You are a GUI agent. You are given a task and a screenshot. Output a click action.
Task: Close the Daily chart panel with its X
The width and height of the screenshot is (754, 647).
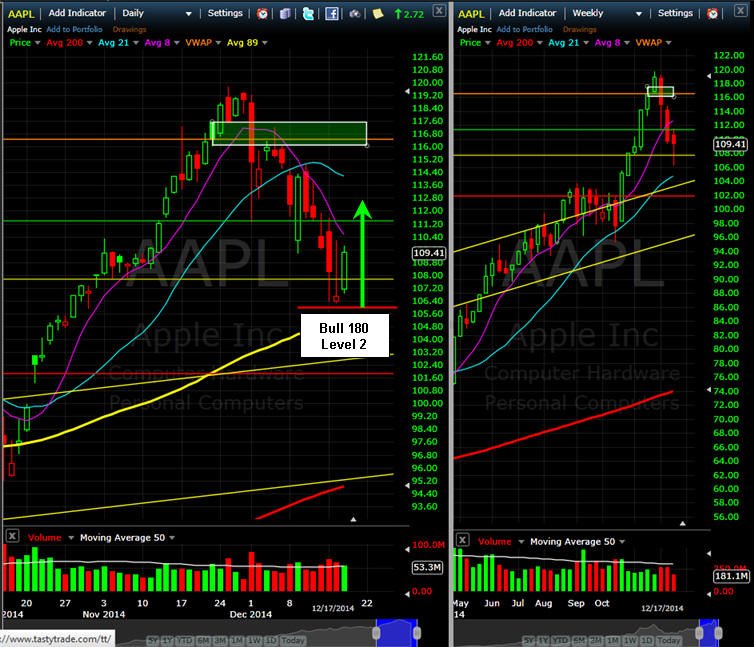[x=439, y=11]
